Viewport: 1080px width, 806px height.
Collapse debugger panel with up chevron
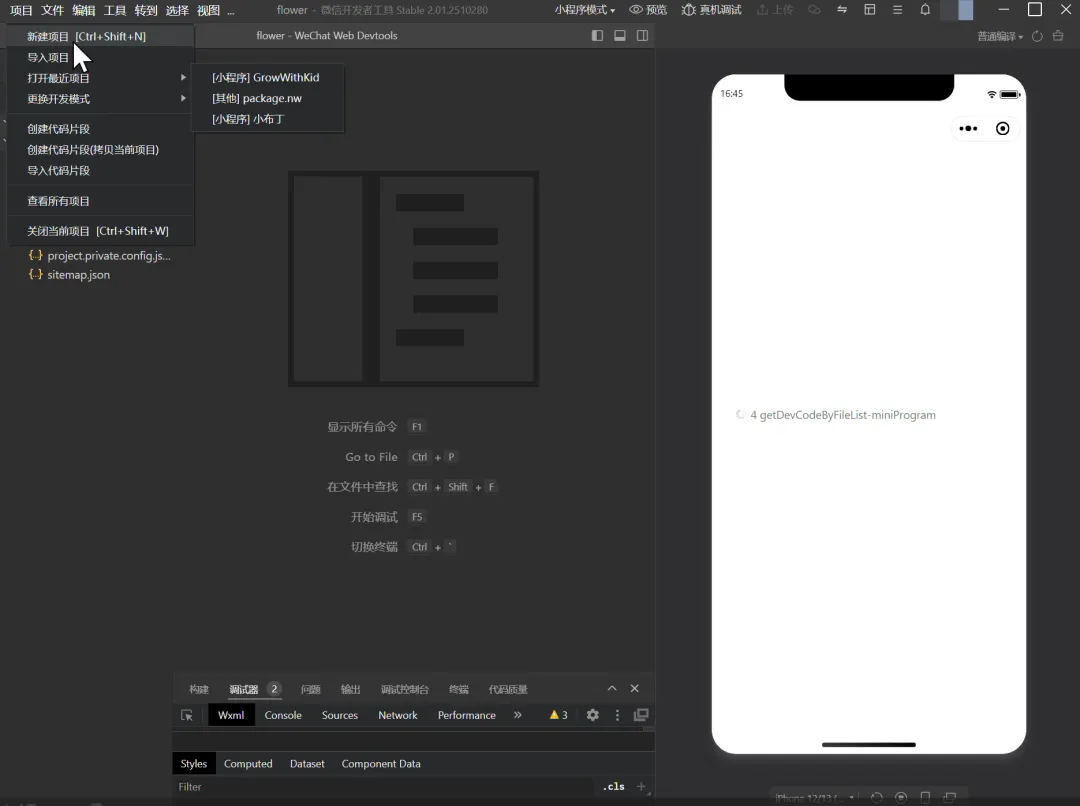tap(612, 688)
